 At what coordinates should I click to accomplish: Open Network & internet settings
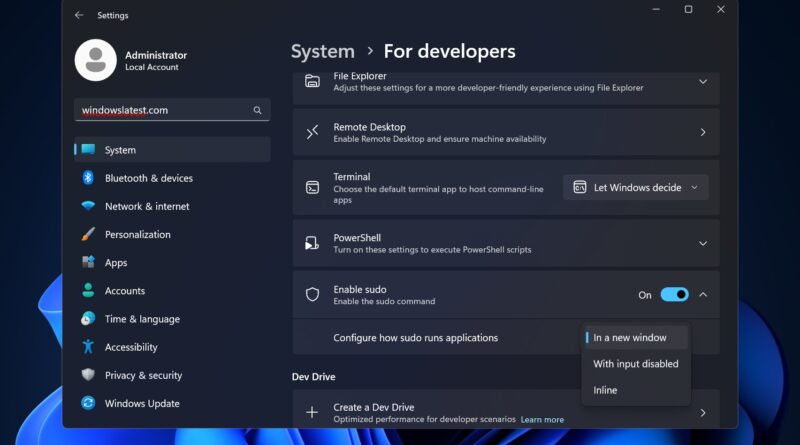pyautogui.click(x=172, y=206)
